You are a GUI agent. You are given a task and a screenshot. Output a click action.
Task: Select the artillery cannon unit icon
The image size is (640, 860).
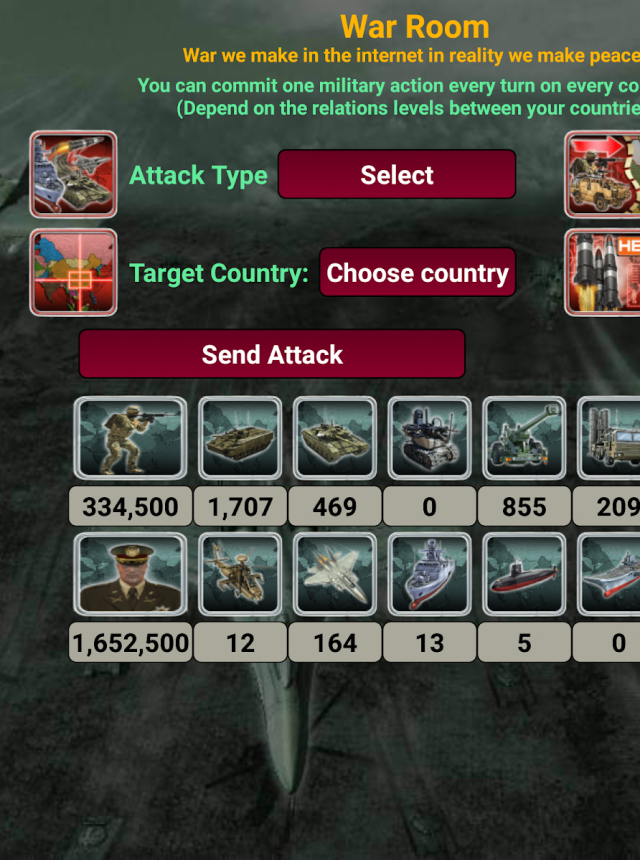coord(524,438)
